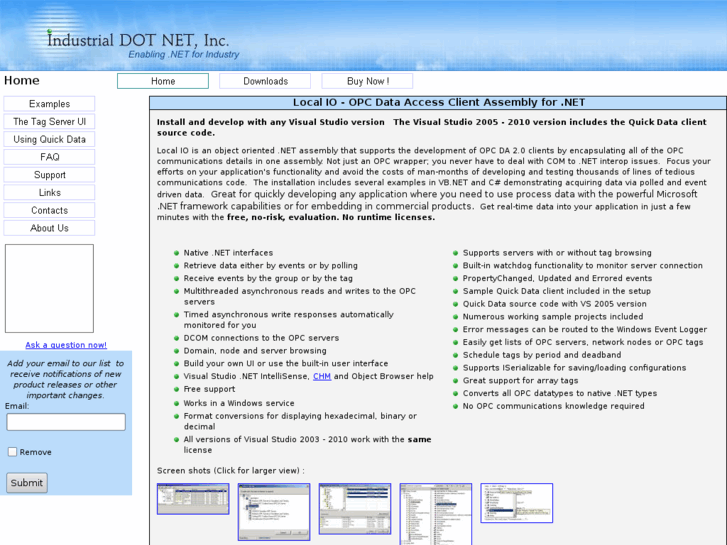Open the About Us page

coord(49,228)
